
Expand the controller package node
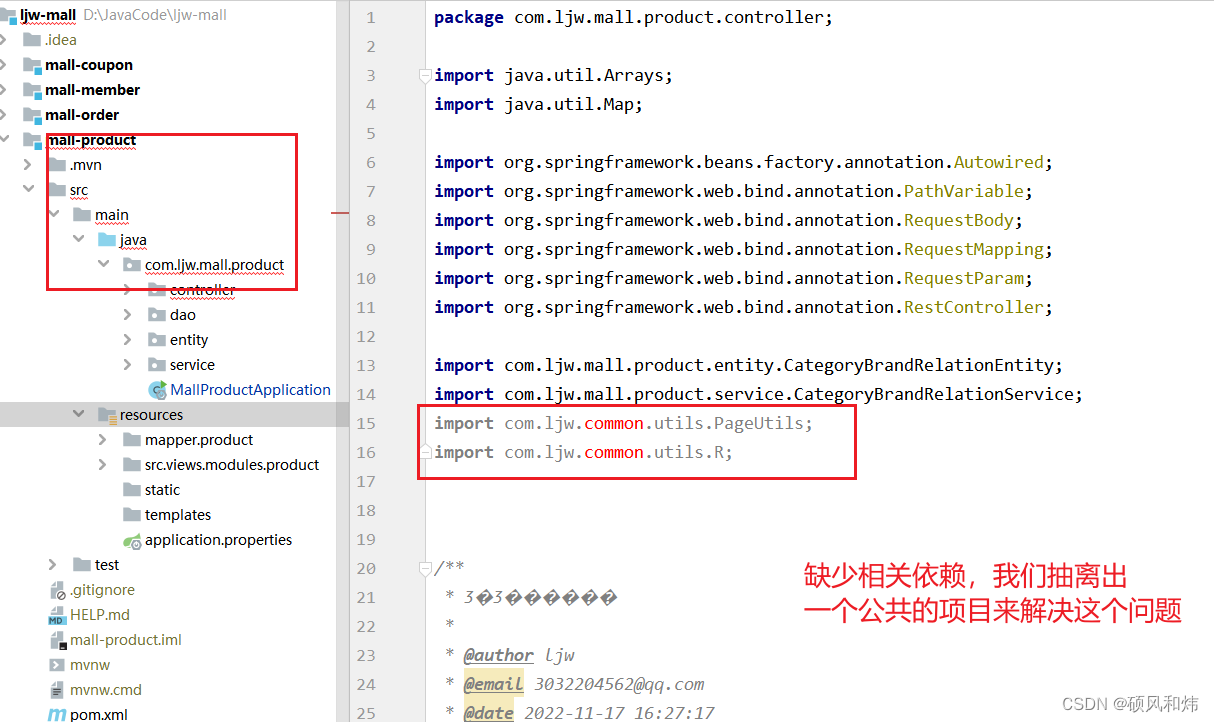coord(127,290)
